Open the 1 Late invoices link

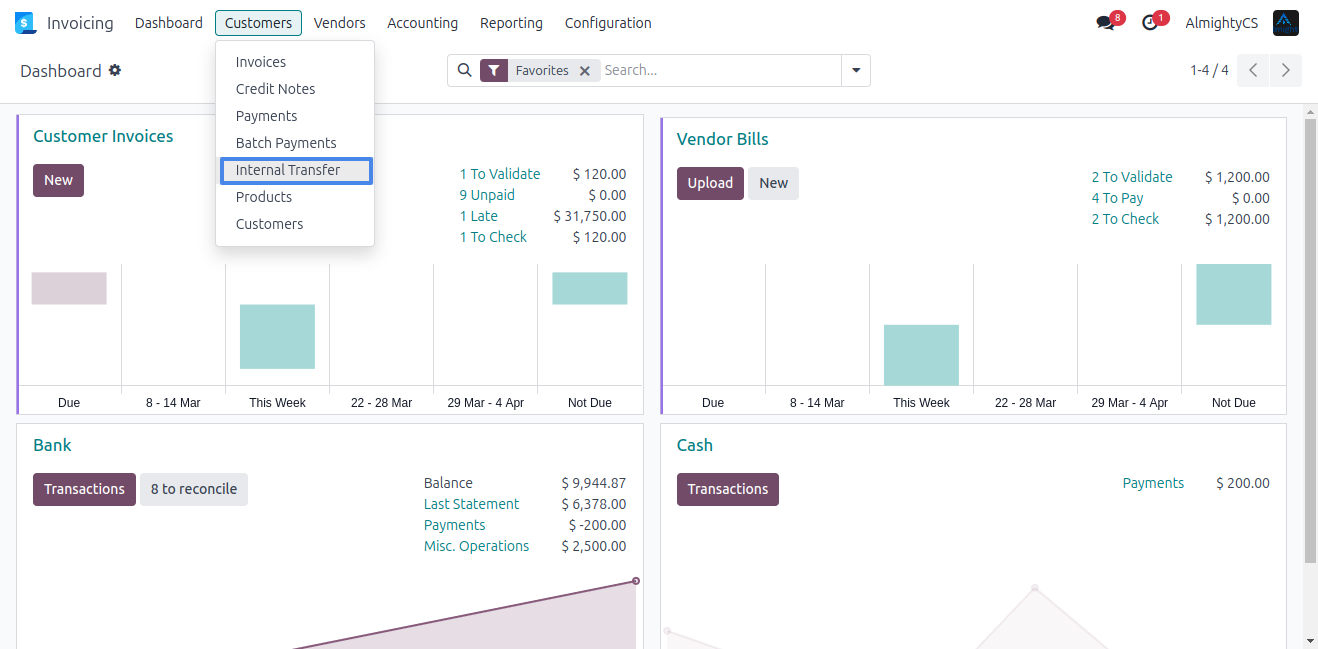[478, 216]
